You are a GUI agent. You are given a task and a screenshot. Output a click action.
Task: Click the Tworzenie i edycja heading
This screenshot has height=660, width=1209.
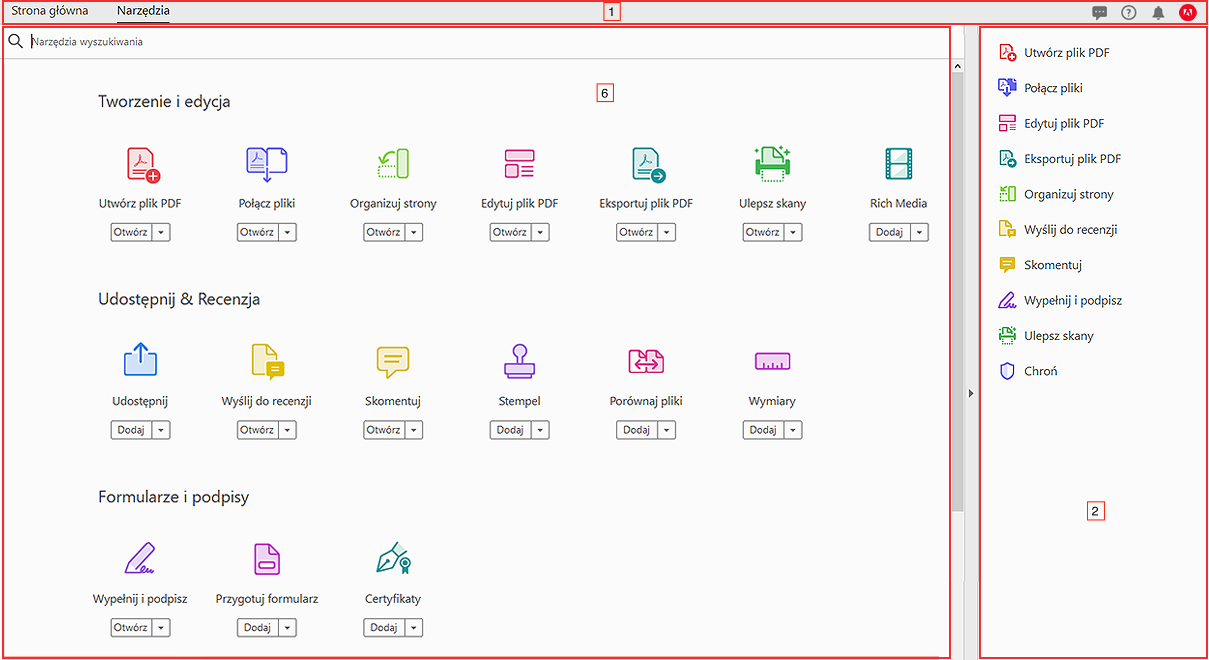click(164, 101)
